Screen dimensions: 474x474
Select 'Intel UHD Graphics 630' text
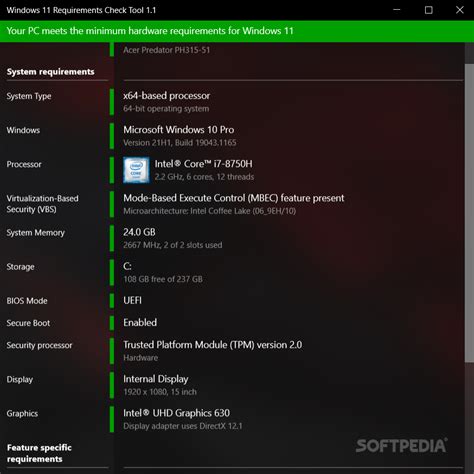coord(176,413)
